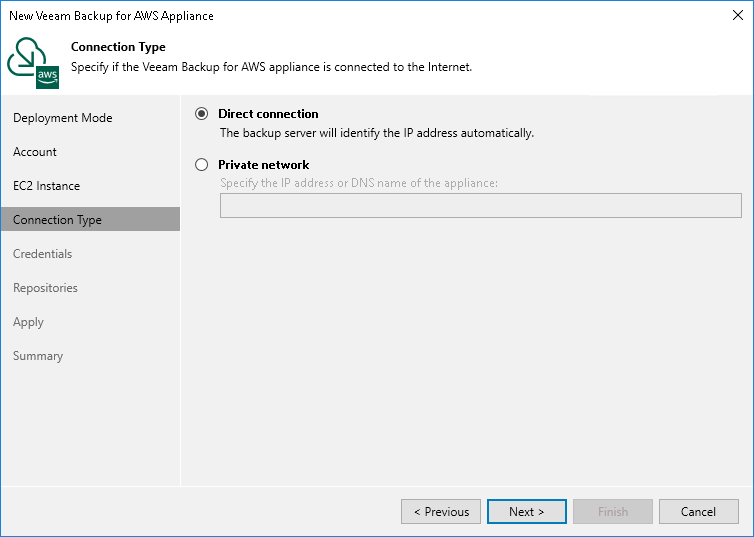Viewport: 754px width, 537px height.
Task: Go to the Deployment Mode step
Action: (x=63, y=118)
